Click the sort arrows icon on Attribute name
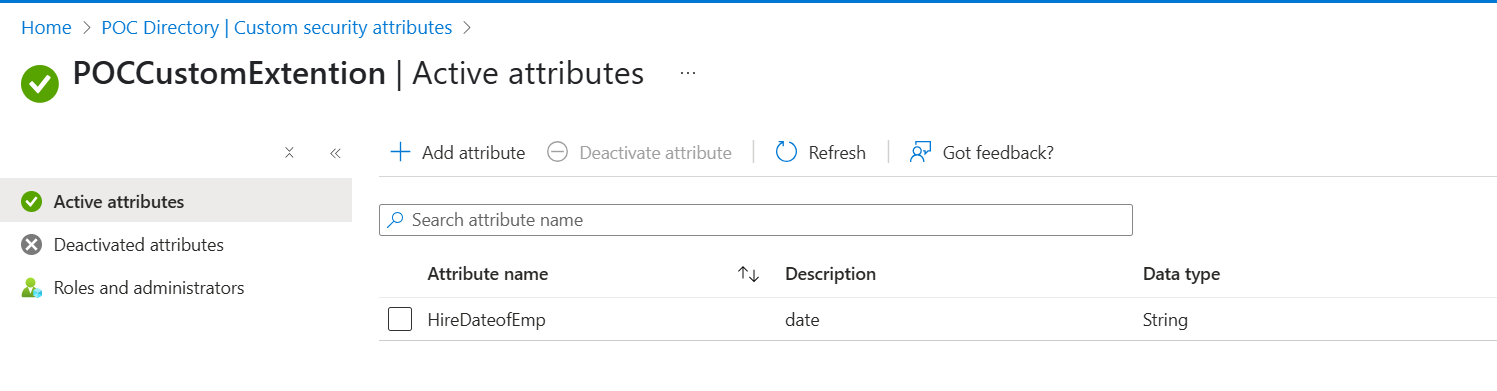 [749, 274]
